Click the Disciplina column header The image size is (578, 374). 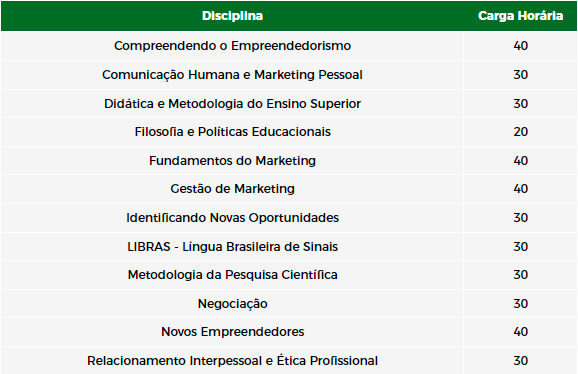(x=232, y=16)
